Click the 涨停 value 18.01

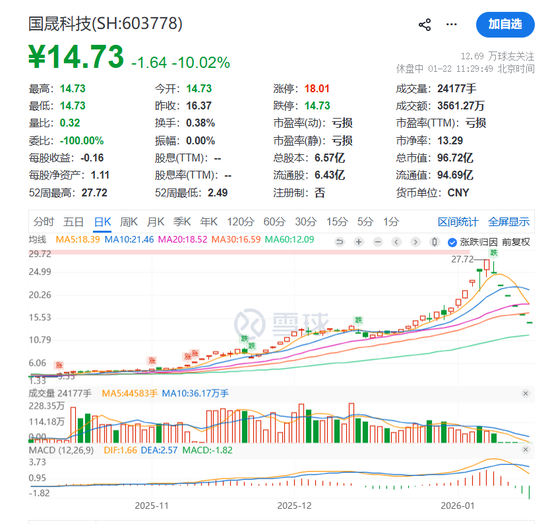pyautogui.click(x=317, y=88)
